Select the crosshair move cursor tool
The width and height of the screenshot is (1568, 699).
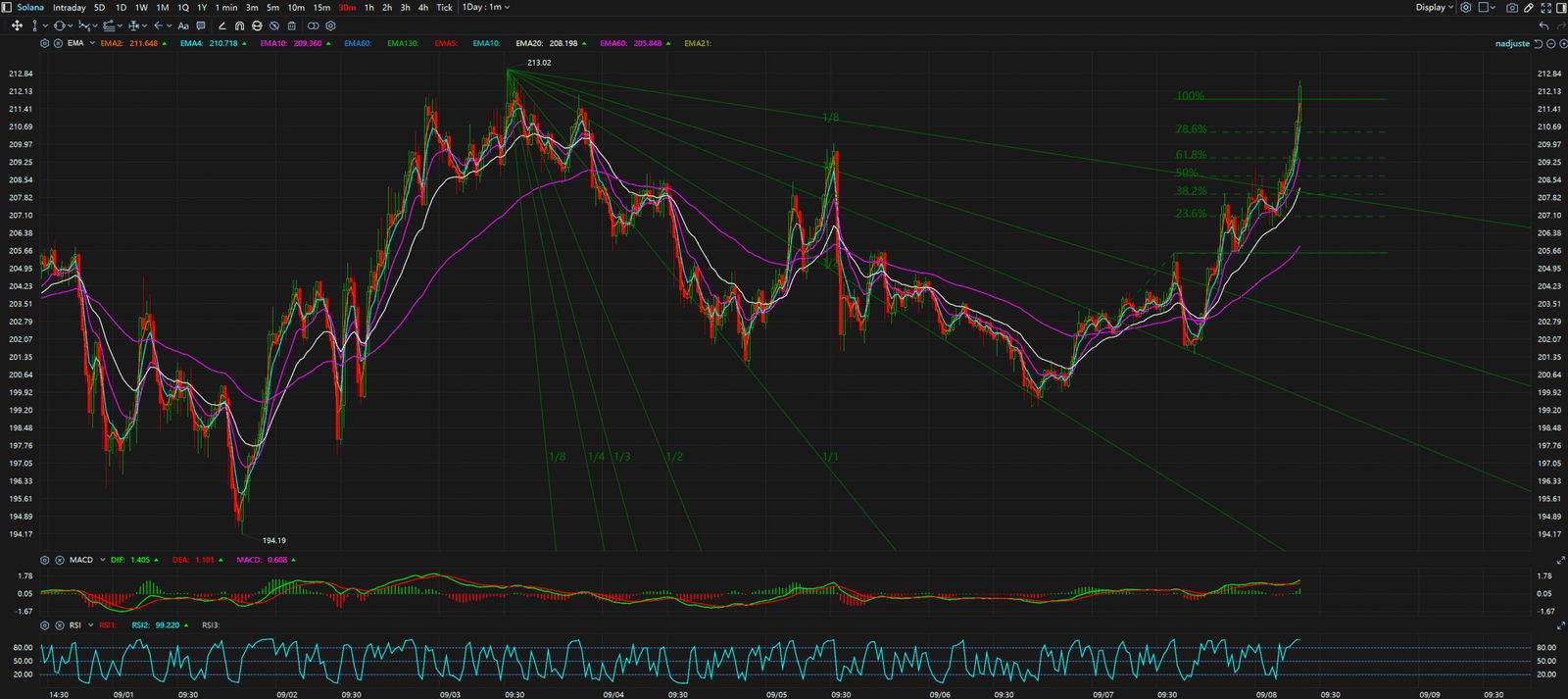pyautogui.click(x=17, y=25)
